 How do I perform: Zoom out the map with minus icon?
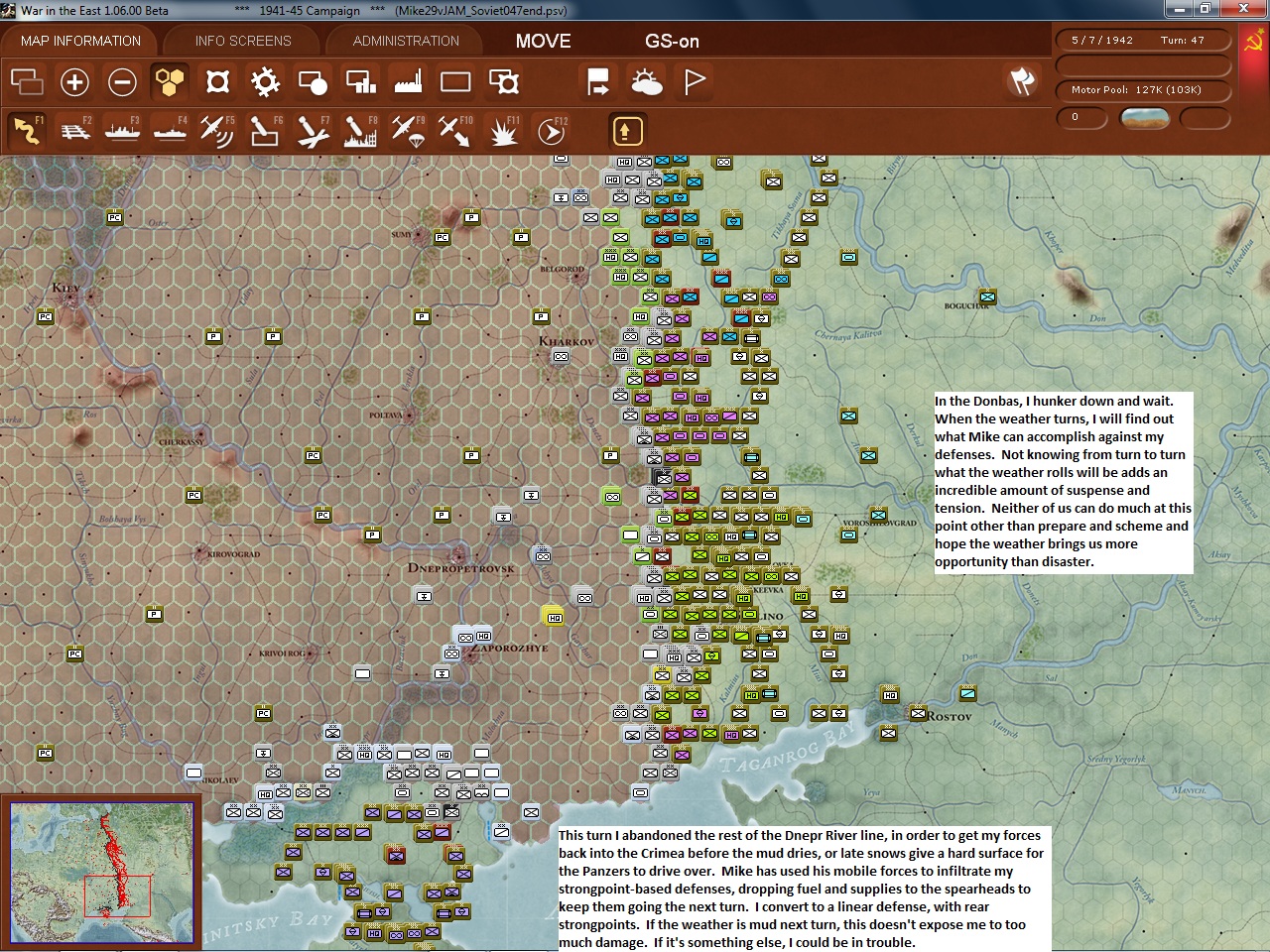[x=122, y=81]
